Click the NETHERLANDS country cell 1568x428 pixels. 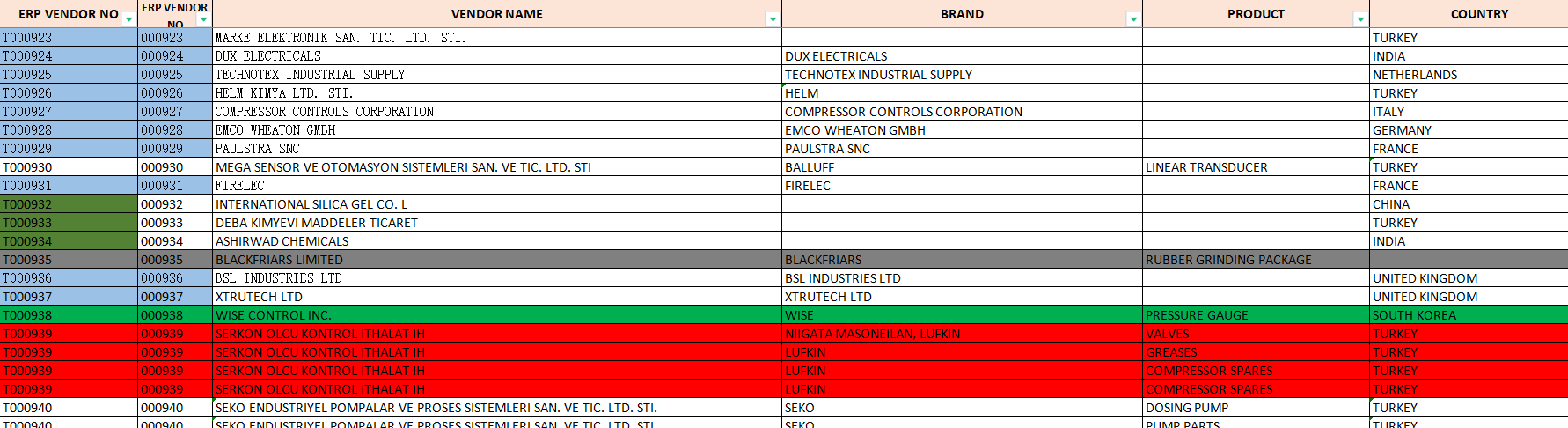coord(1469,75)
